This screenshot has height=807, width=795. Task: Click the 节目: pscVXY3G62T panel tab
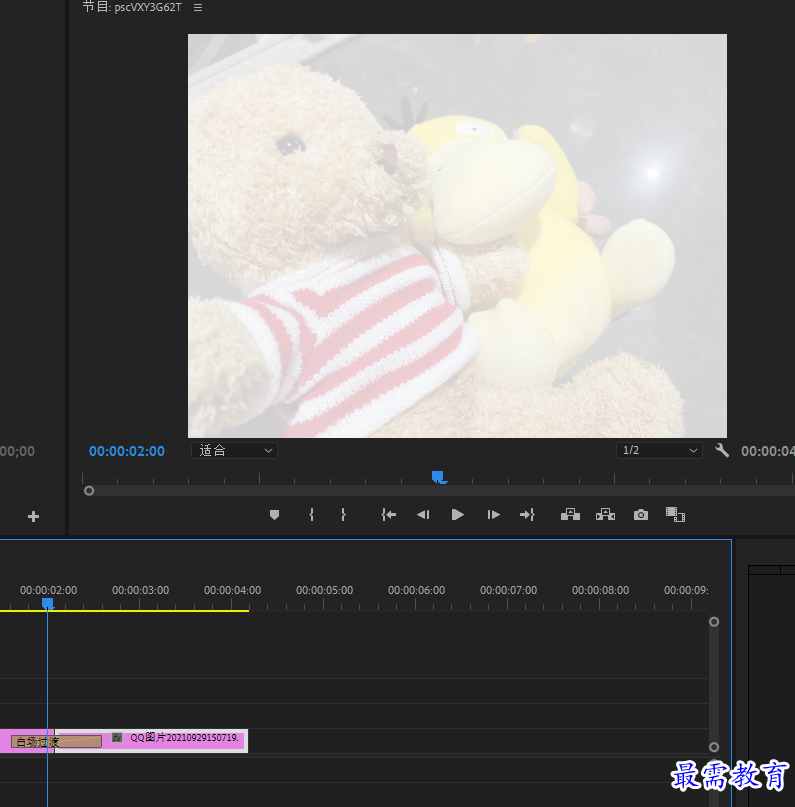(132, 7)
